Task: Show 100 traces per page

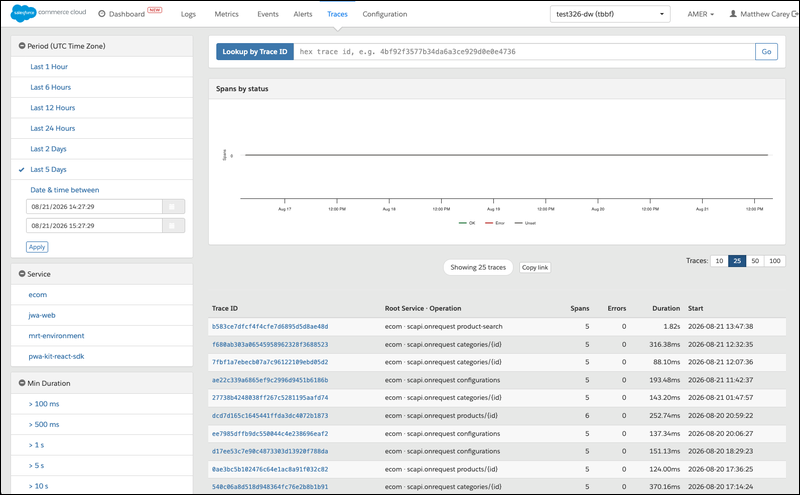Action: pyautogui.click(x=774, y=261)
